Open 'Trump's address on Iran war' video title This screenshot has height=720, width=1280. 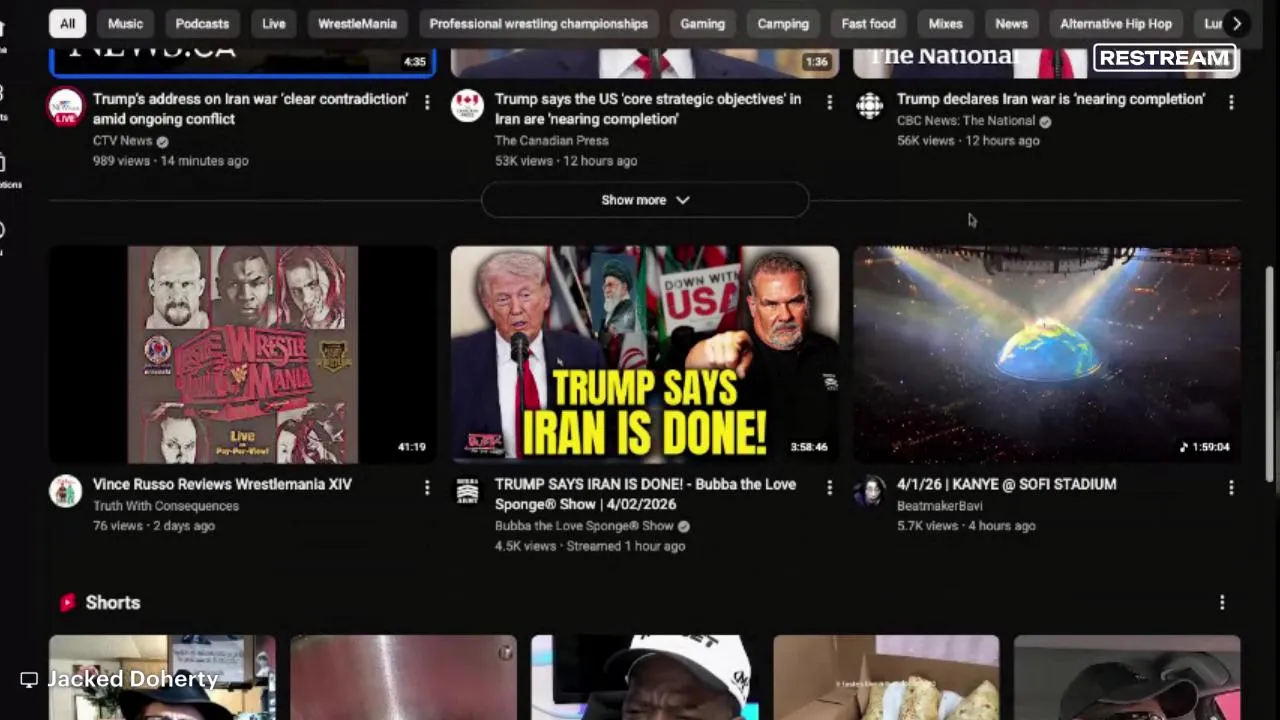250,109
